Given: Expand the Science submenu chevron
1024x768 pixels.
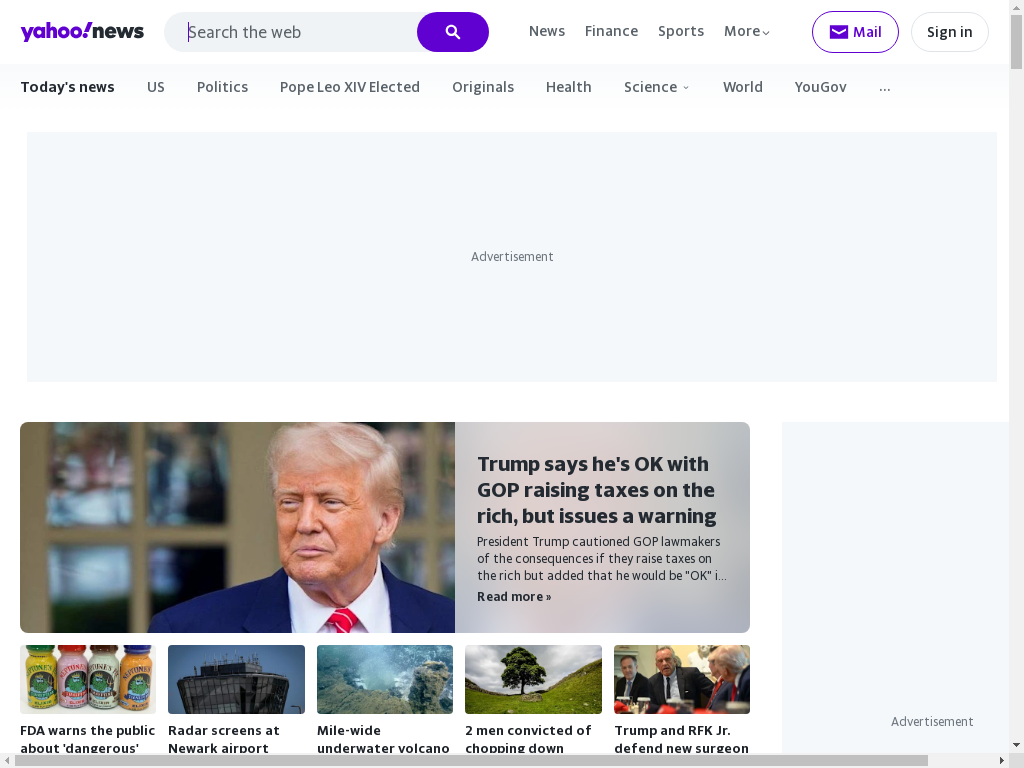Looking at the screenshot, I should [x=686, y=88].
